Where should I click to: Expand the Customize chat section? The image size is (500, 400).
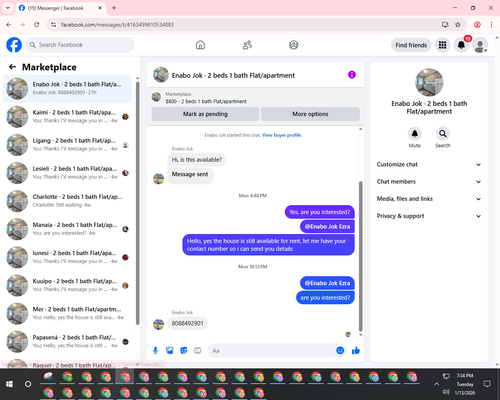[x=429, y=164]
